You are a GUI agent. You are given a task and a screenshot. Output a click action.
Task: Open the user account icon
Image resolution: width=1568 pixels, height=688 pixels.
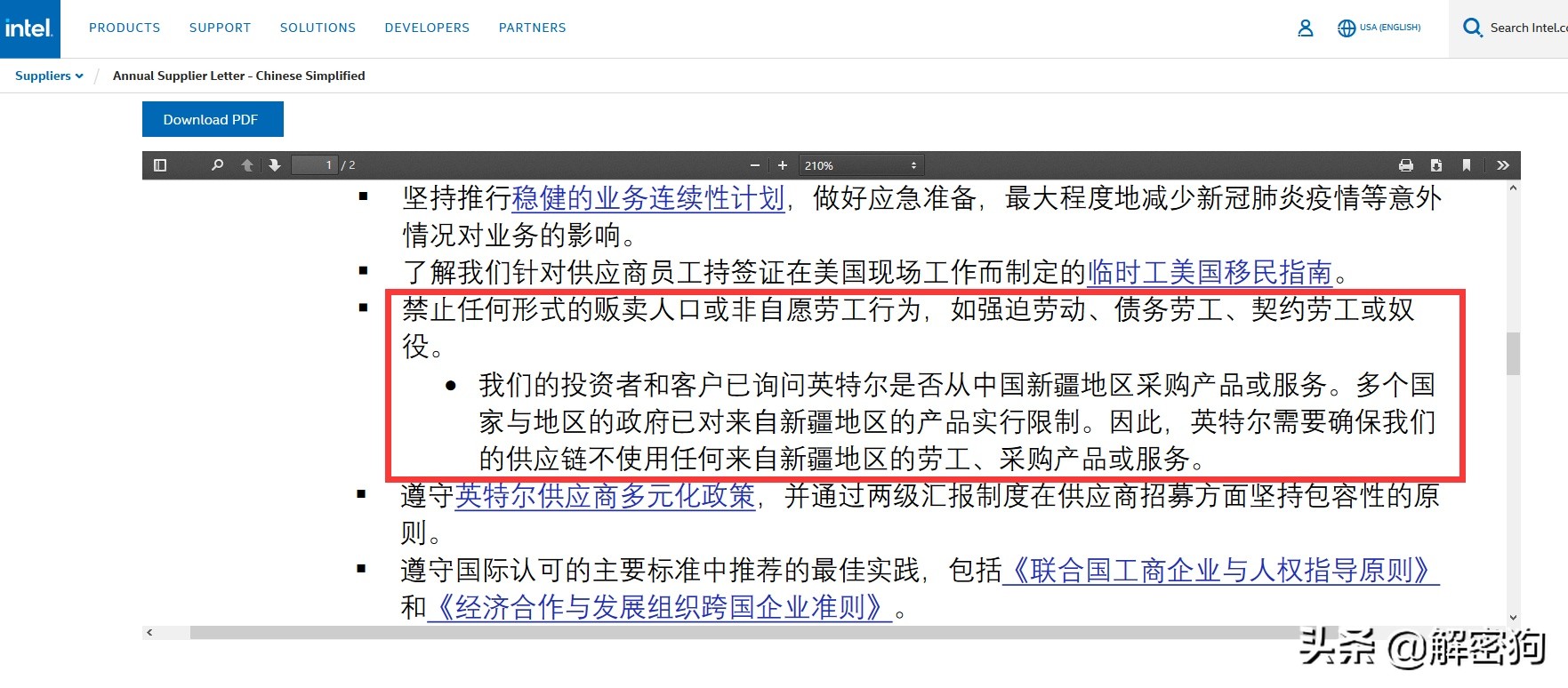click(1305, 28)
